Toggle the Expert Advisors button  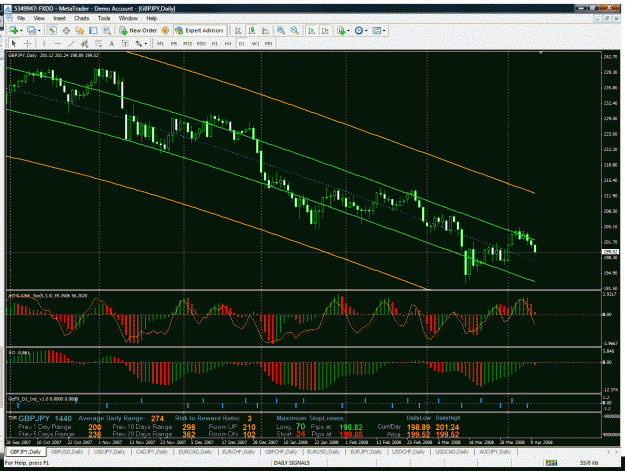point(200,31)
